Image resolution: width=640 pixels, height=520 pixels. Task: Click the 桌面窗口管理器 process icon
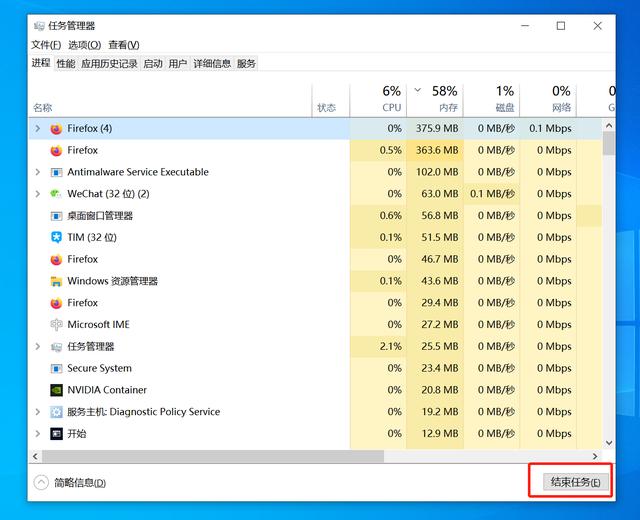click(56, 216)
